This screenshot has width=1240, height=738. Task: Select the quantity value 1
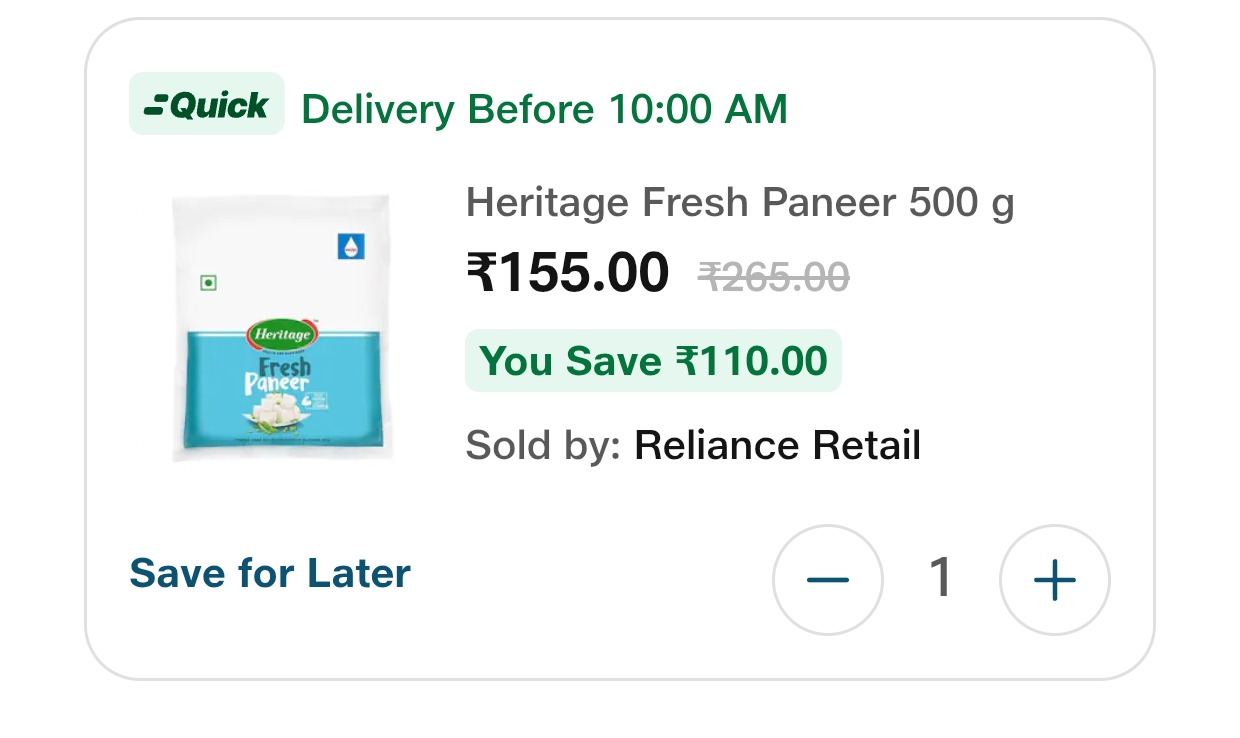point(941,578)
